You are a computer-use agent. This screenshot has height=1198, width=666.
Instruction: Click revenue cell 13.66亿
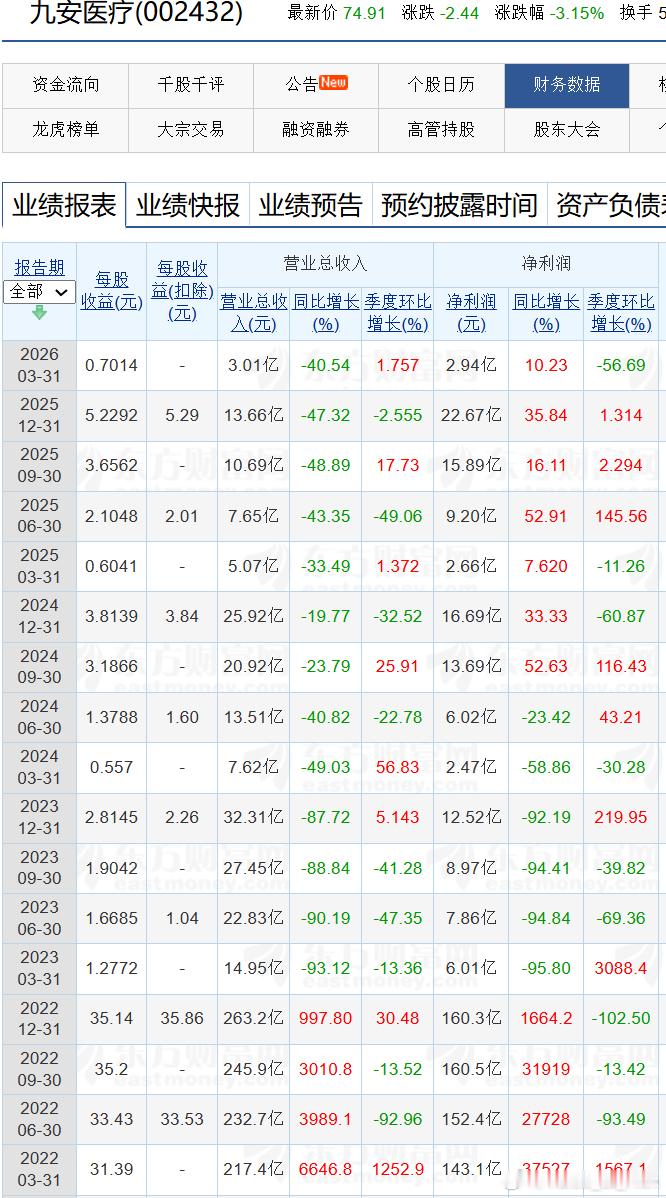point(253,416)
